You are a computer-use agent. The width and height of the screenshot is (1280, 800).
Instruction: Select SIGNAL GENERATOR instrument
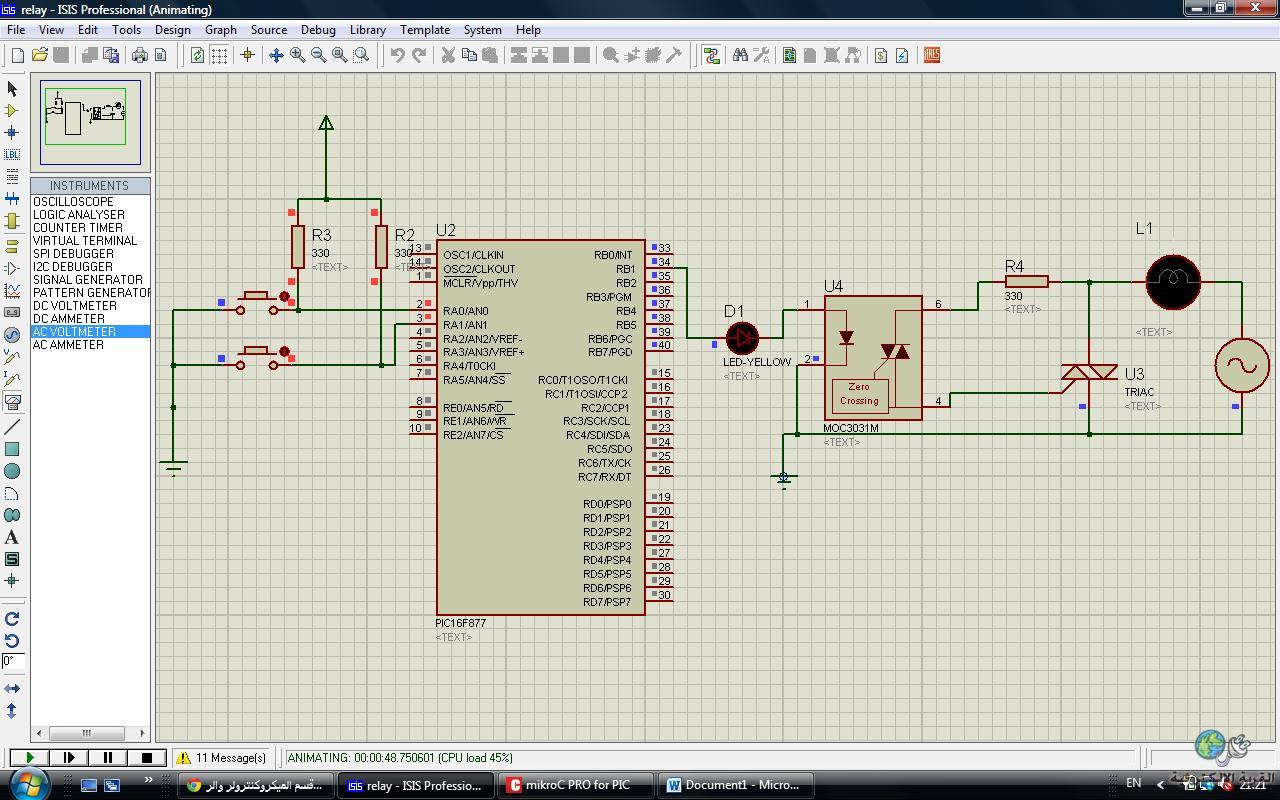click(90, 279)
